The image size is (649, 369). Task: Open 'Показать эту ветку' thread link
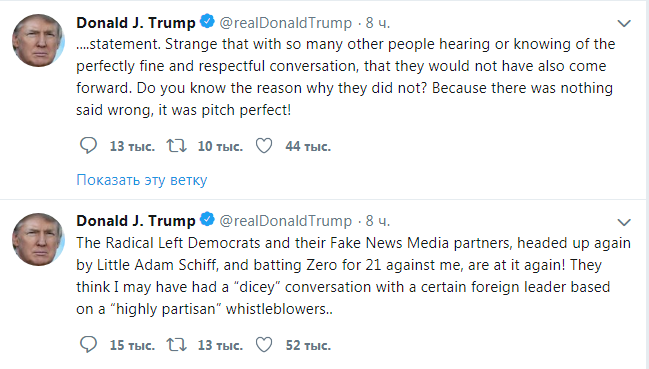pyautogui.click(x=142, y=180)
